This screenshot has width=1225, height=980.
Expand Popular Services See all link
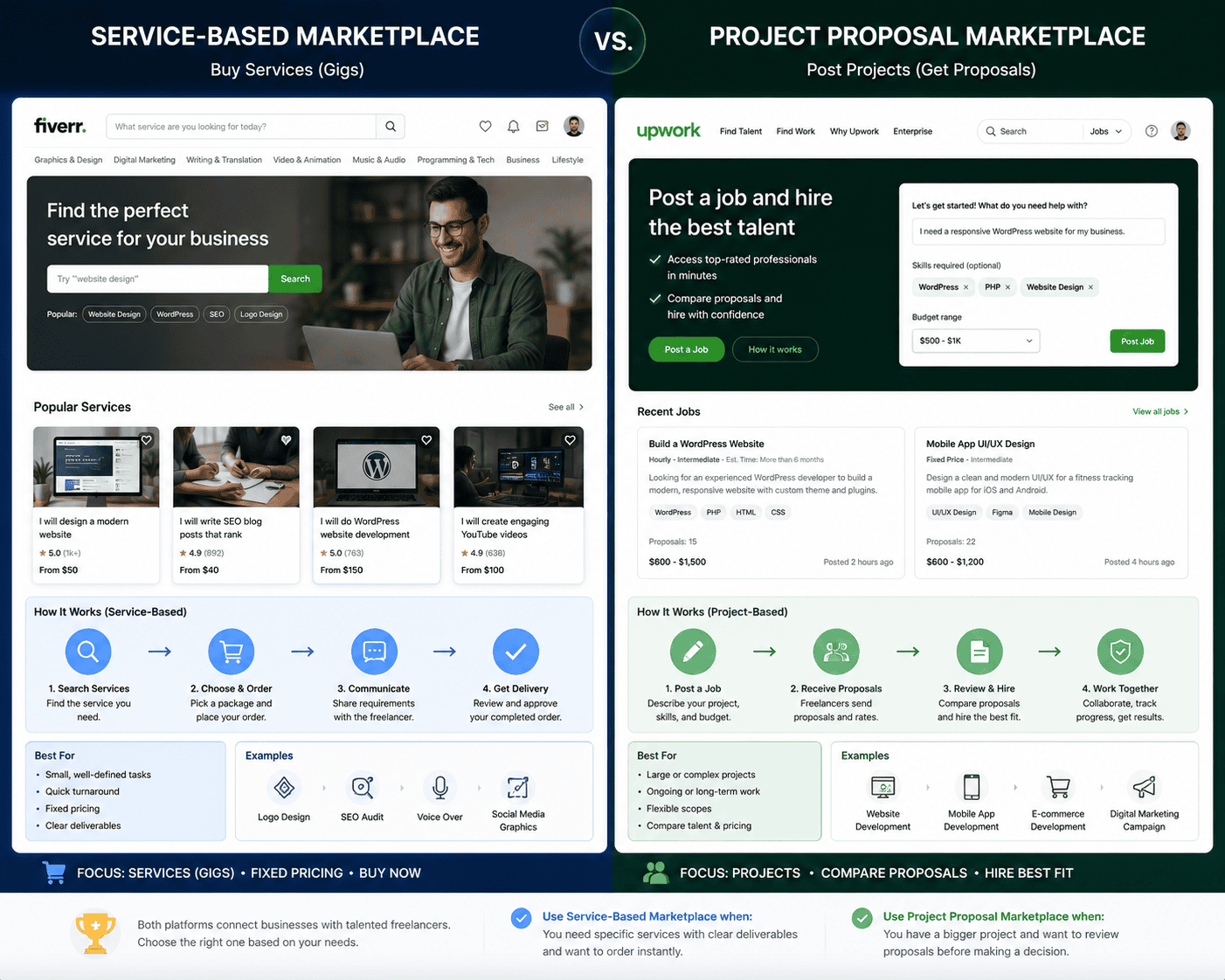pyautogui.click(x=566, y=407)
